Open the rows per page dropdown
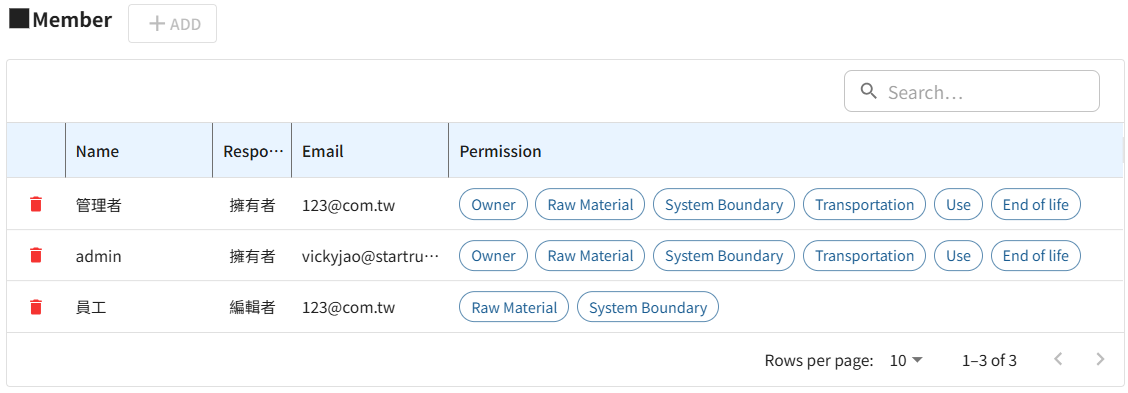Screen dimensions: 1128x393 coord(906,360)
